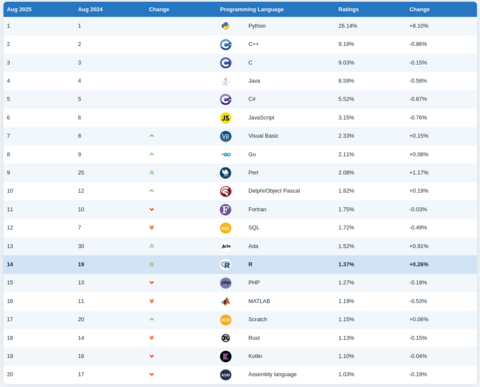Click the MATLAB logo icon
Screen dimensions: 480x387
tap(226, 301)
